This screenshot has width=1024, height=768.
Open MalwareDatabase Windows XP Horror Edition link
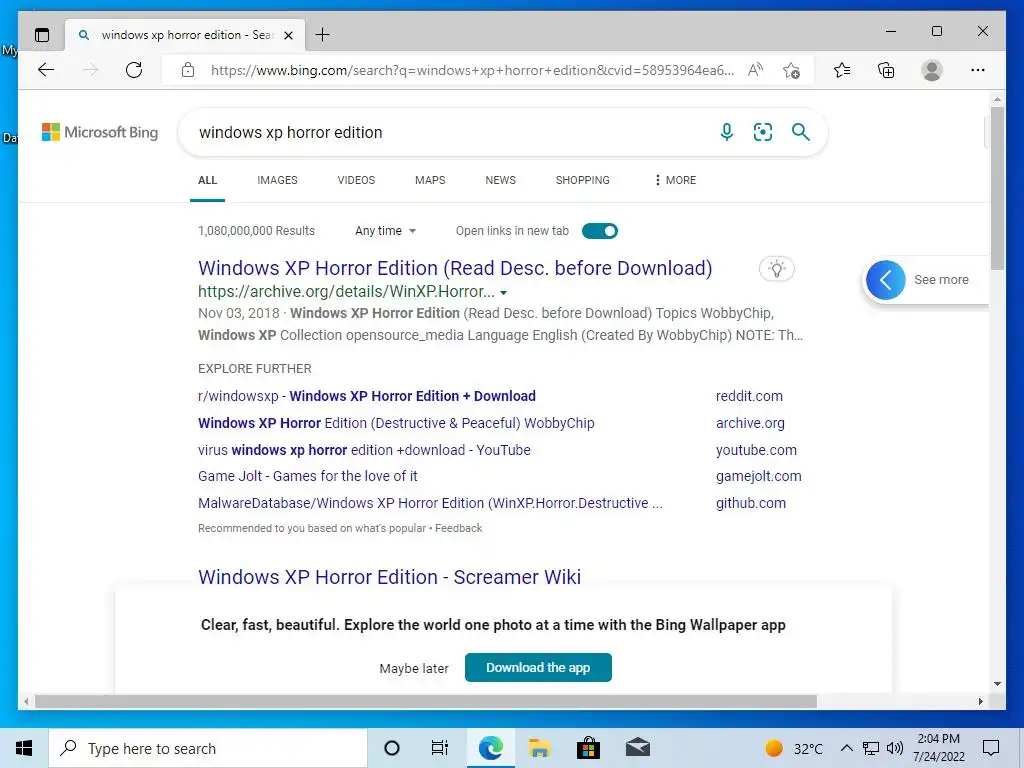[x=430, y=503]
